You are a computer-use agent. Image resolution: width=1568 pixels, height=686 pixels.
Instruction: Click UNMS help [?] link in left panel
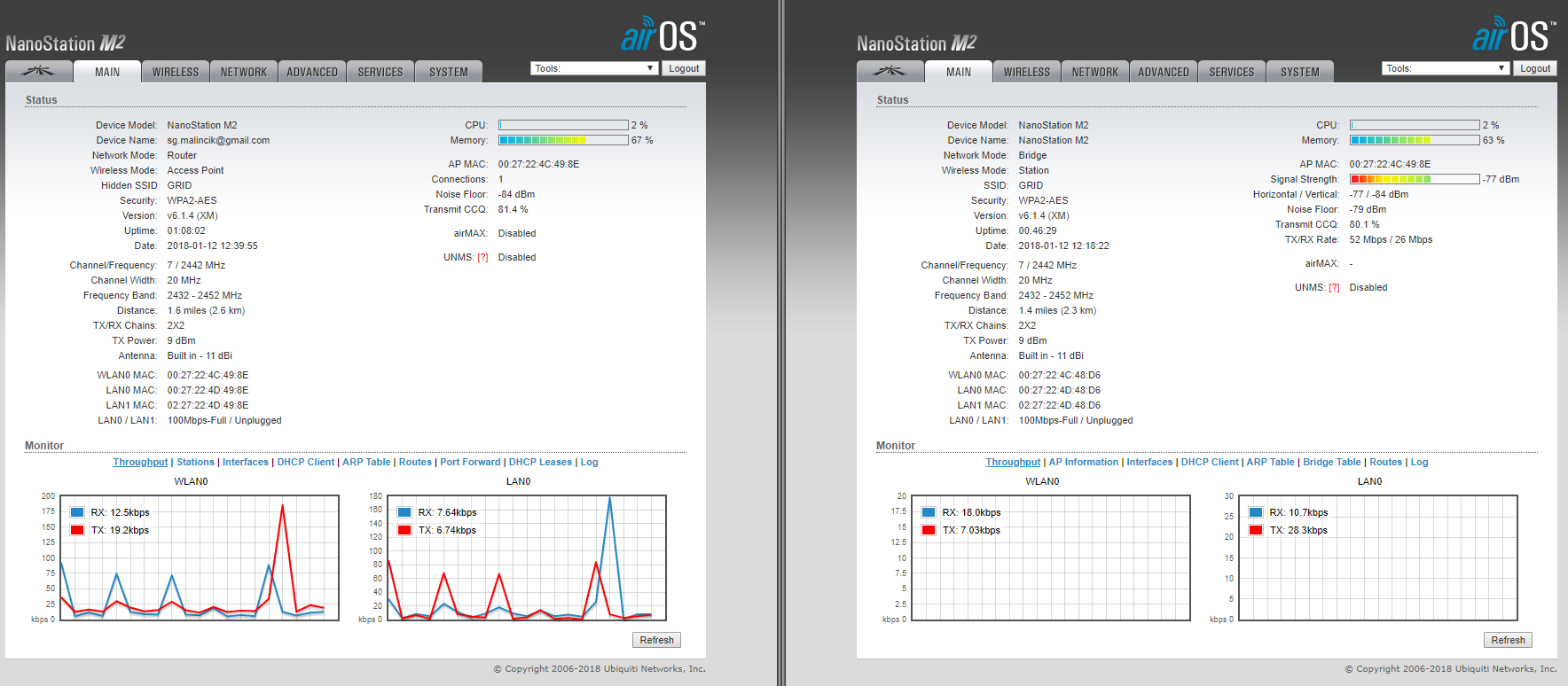pos(482,258)
